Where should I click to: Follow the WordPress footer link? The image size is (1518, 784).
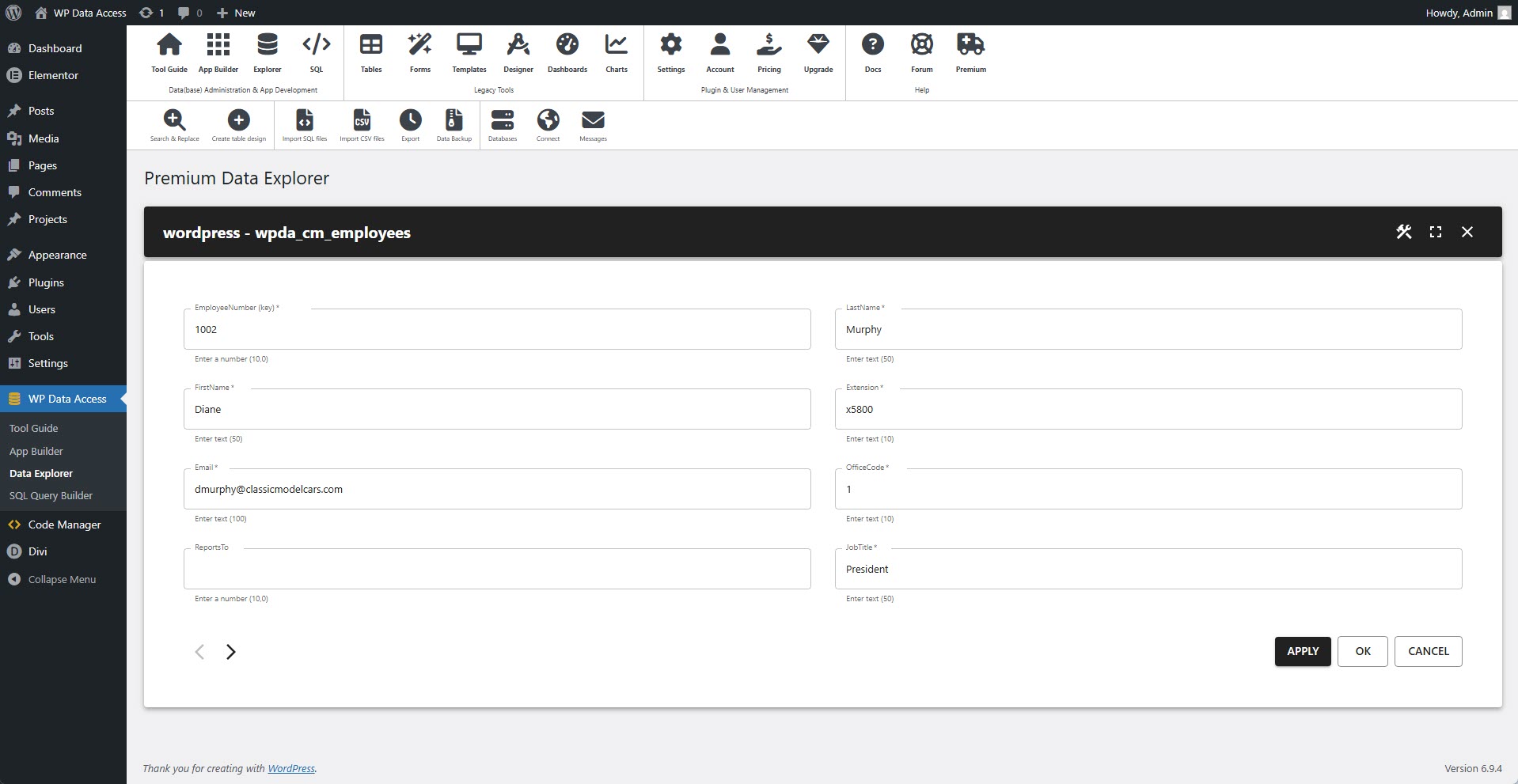(x=290, y=768)
